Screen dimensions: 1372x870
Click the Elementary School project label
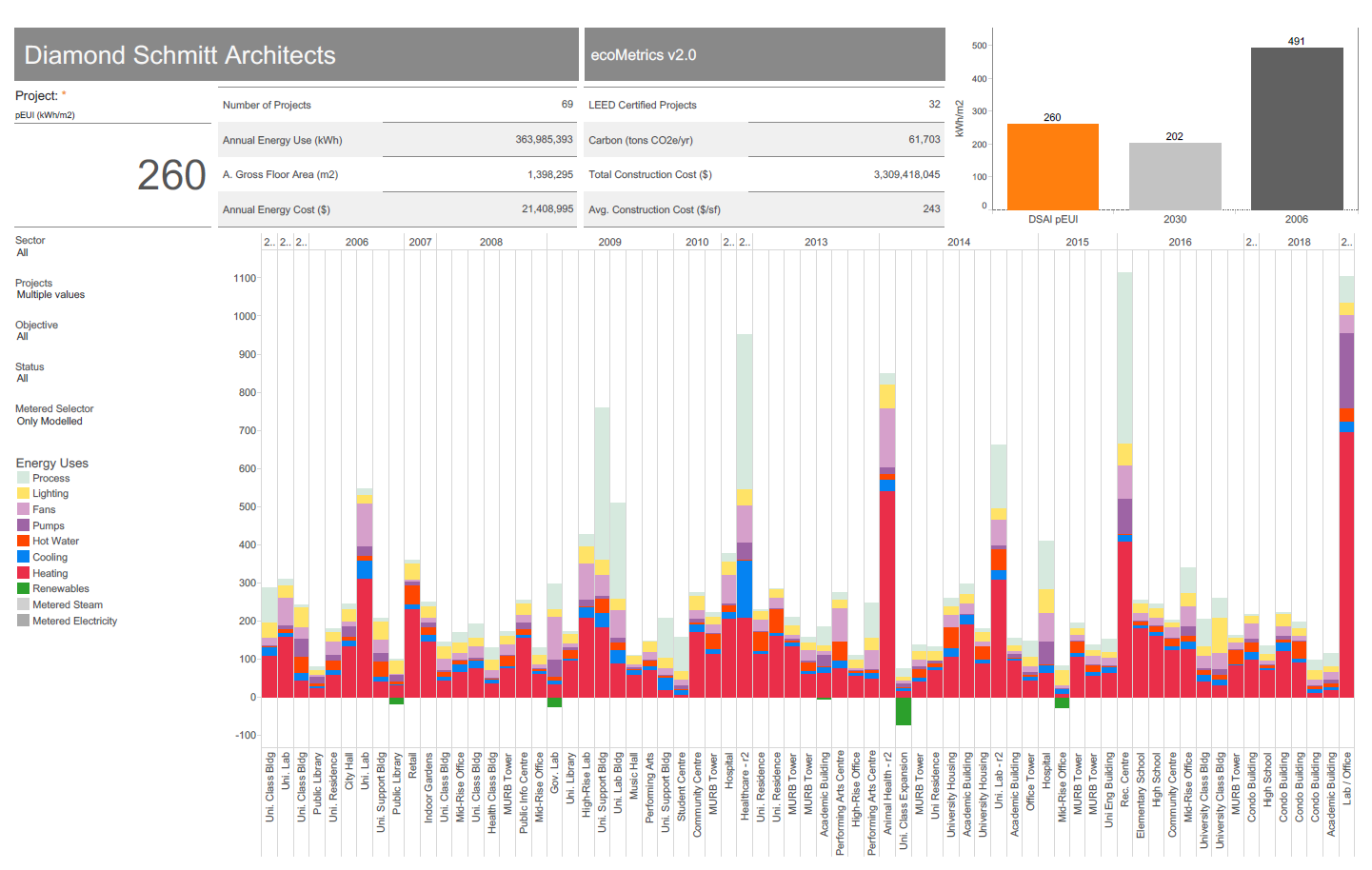[1141, 796]
